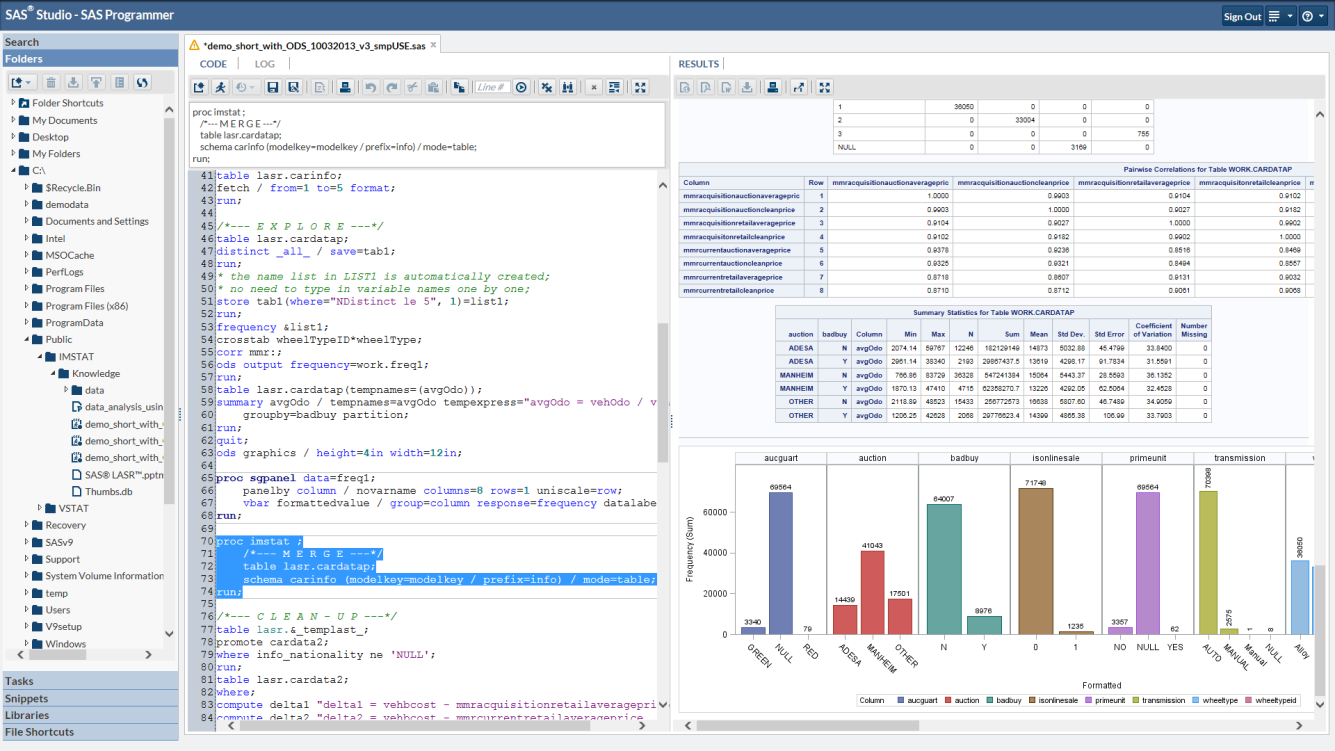Click the Run program running-man icon
This screenshot has height=751, width=1335.
(x=220, y=87)
